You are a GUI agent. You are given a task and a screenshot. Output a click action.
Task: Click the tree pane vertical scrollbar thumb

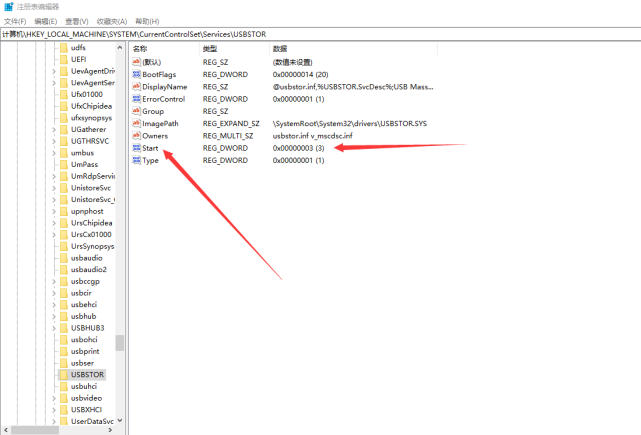(120, 343)
